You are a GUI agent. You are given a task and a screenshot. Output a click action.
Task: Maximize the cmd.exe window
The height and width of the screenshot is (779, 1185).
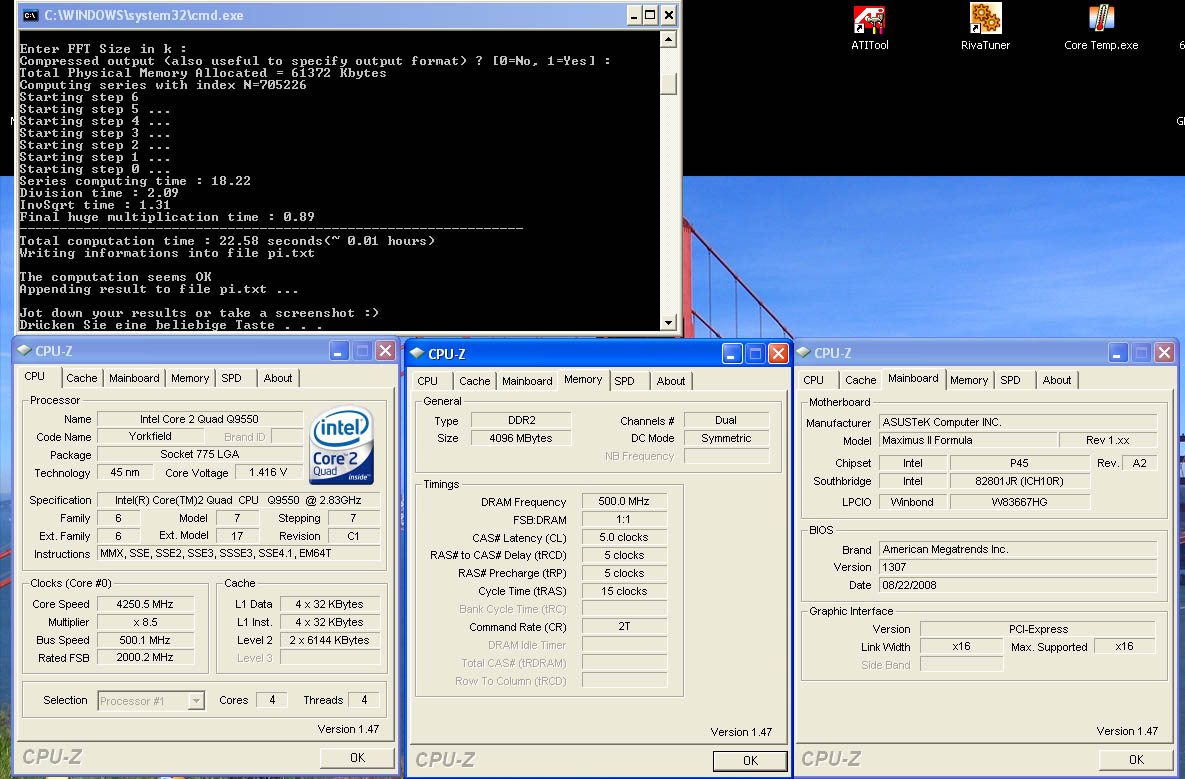(x=650, y=15)
